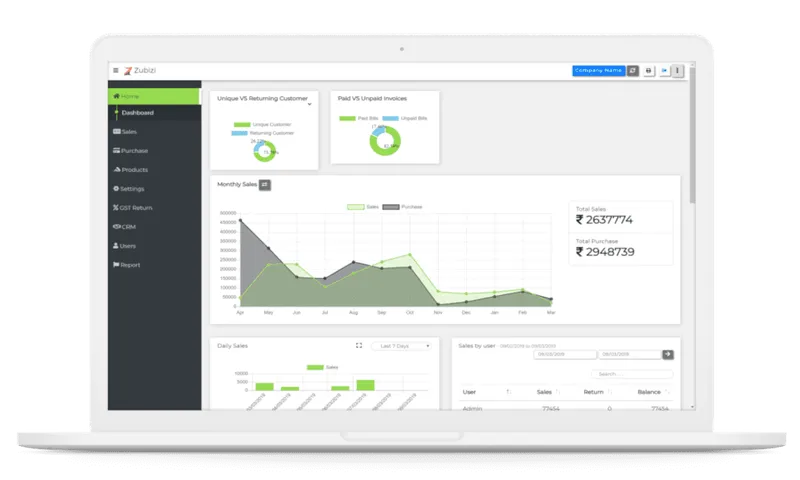Click the Admin row in user table
Image resolution: width=800 pixels, height=480 pixels.
[x=566, y=408]
